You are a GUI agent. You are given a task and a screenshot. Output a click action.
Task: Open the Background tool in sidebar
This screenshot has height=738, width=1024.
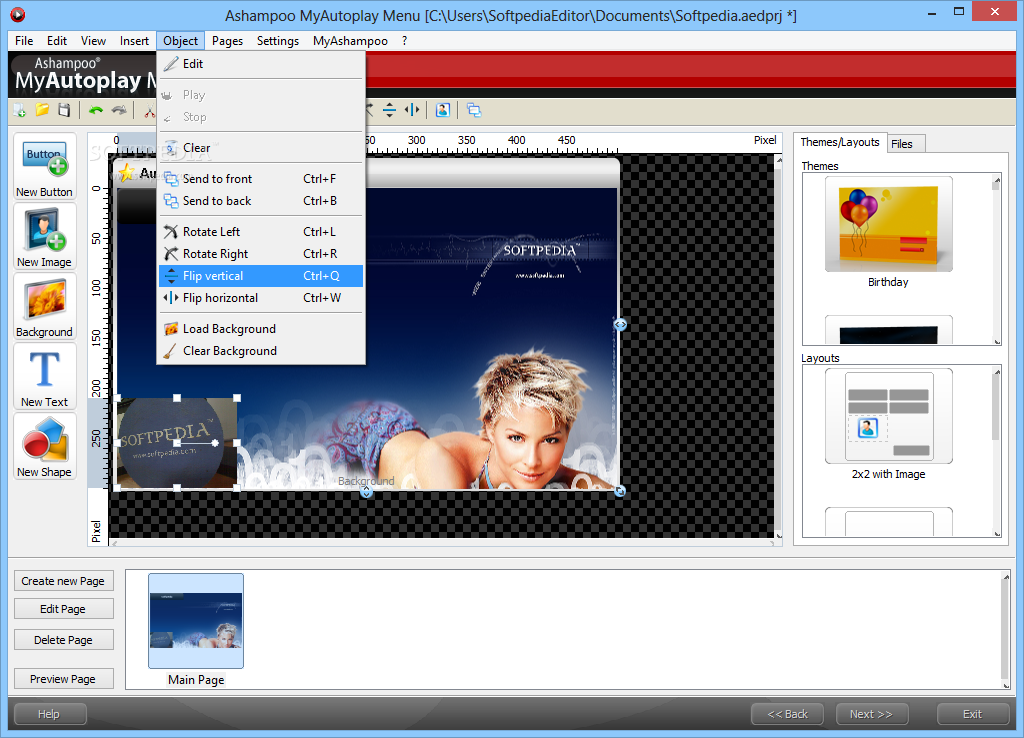pyautogui.click(x=44, y=307)
